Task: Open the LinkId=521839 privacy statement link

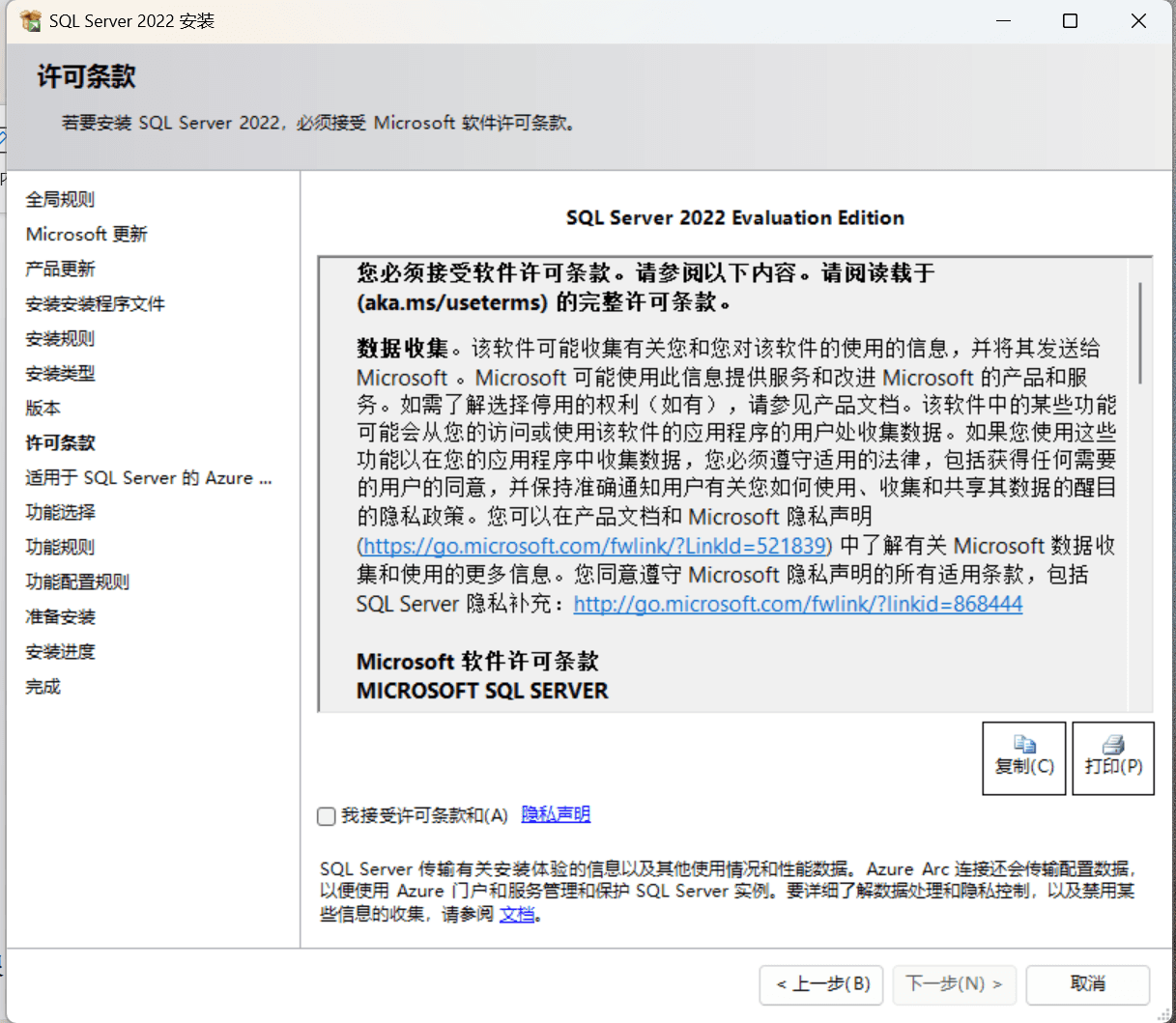Action: (594, 546)
